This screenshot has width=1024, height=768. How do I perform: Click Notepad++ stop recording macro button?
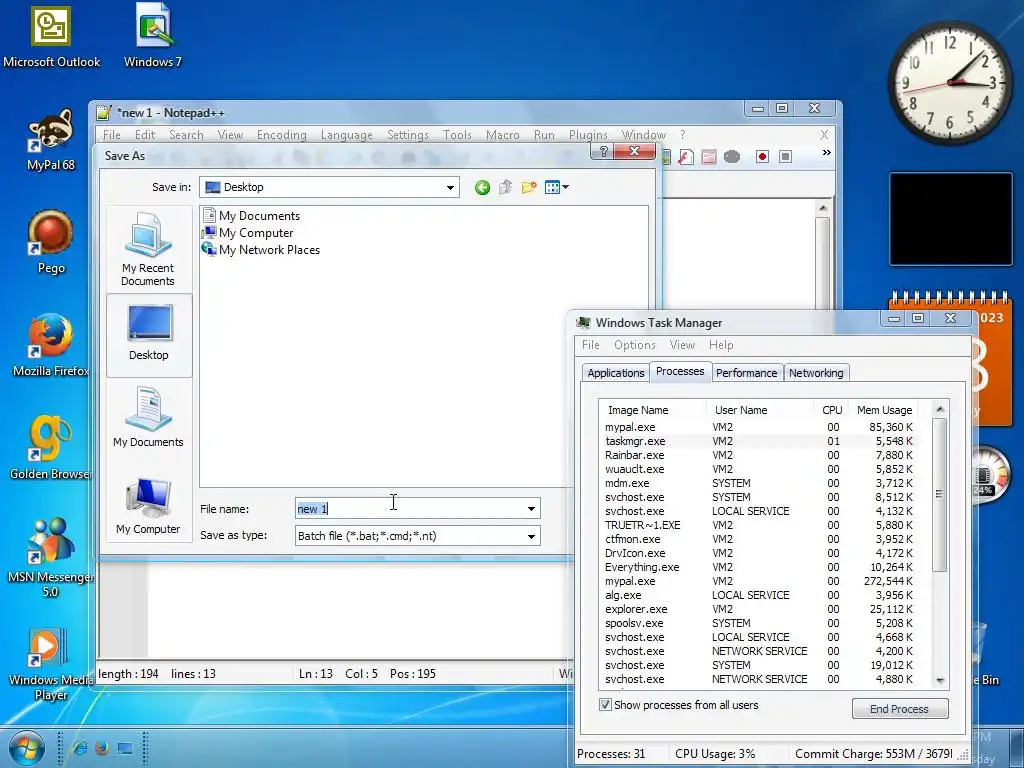[786, 157]
